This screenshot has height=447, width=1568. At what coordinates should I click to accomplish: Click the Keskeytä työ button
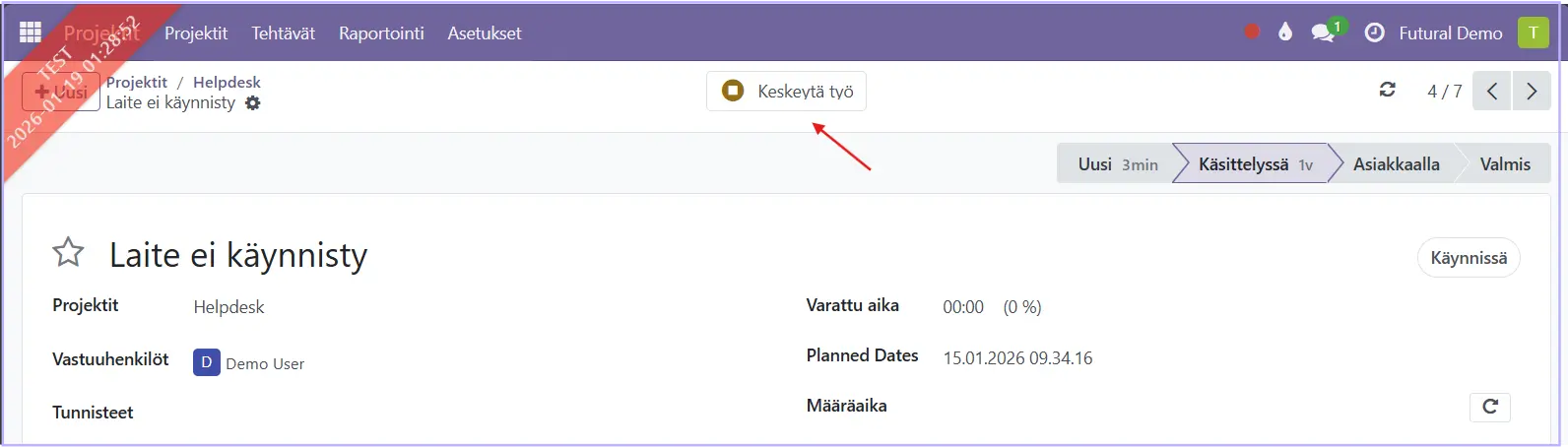coord(786,92)
